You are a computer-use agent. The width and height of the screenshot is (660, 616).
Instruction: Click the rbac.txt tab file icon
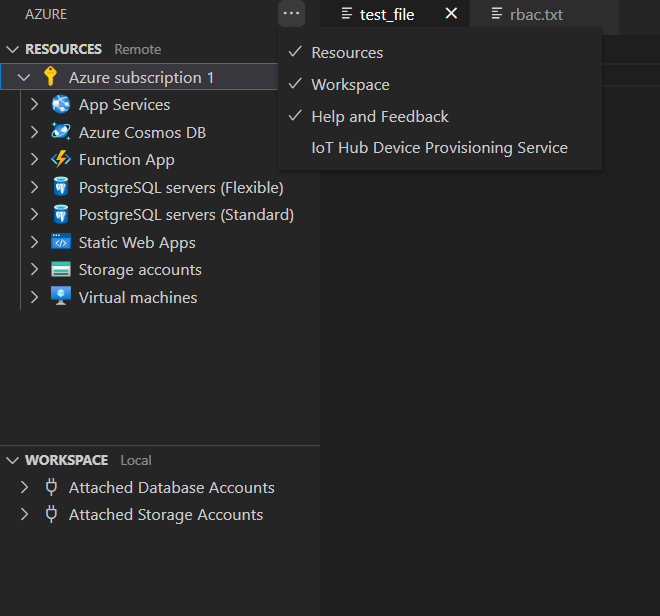point(497,13)
